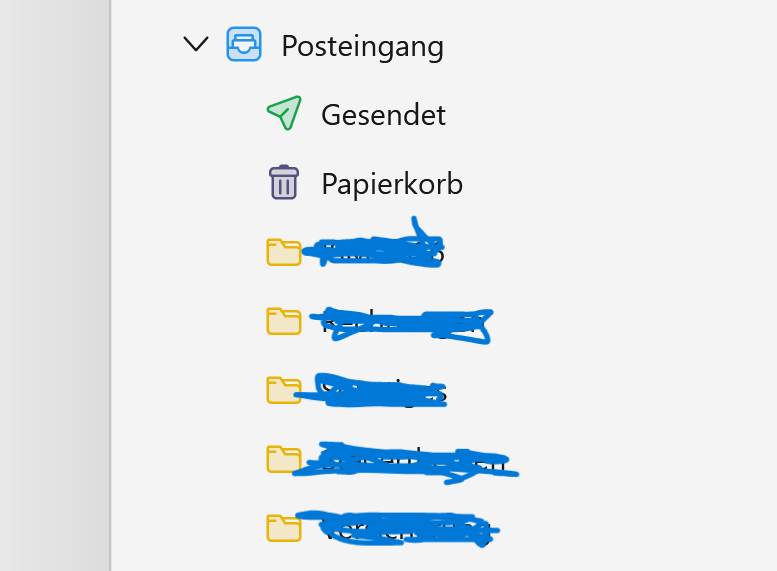Click the last yellow folder icon in list
Screen dimensions: 777x571
click(x=284, y=528)
